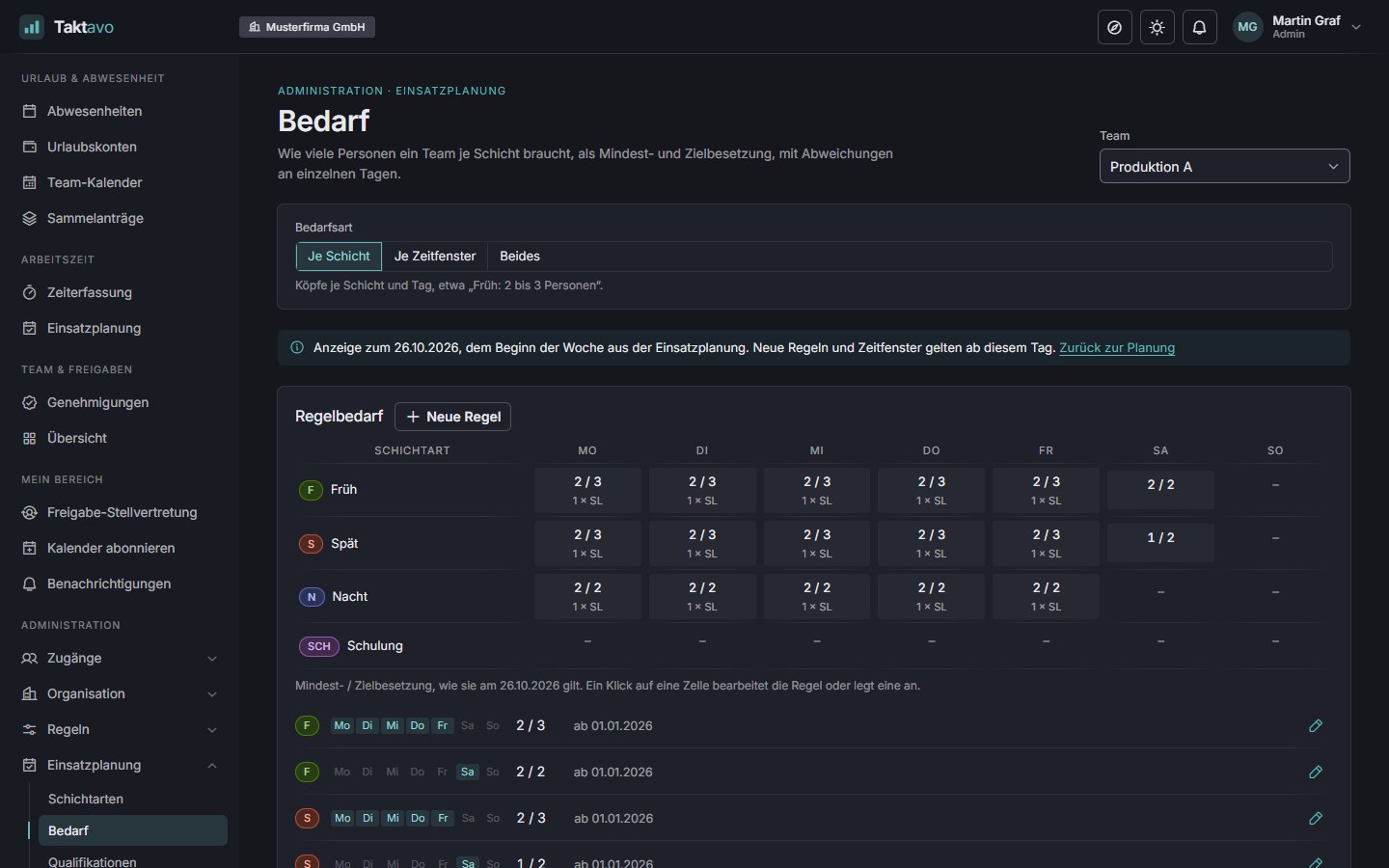
Task: Click the Übersicht grid icon
Action: (30, 438)
